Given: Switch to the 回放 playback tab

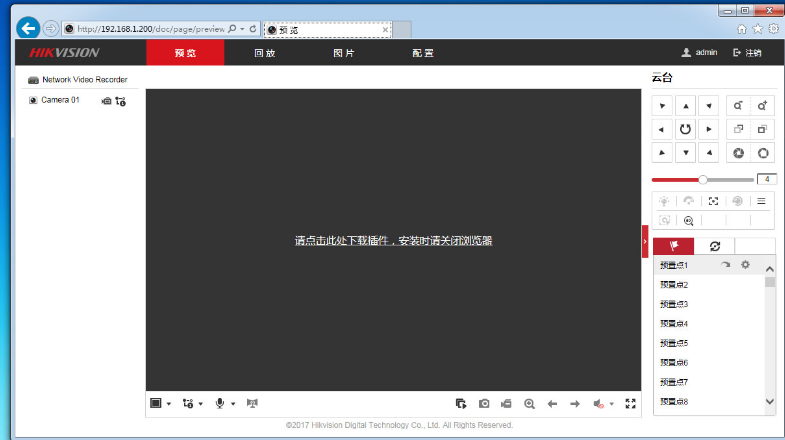Looking at the screenshot, I should (x=264, y=53).
